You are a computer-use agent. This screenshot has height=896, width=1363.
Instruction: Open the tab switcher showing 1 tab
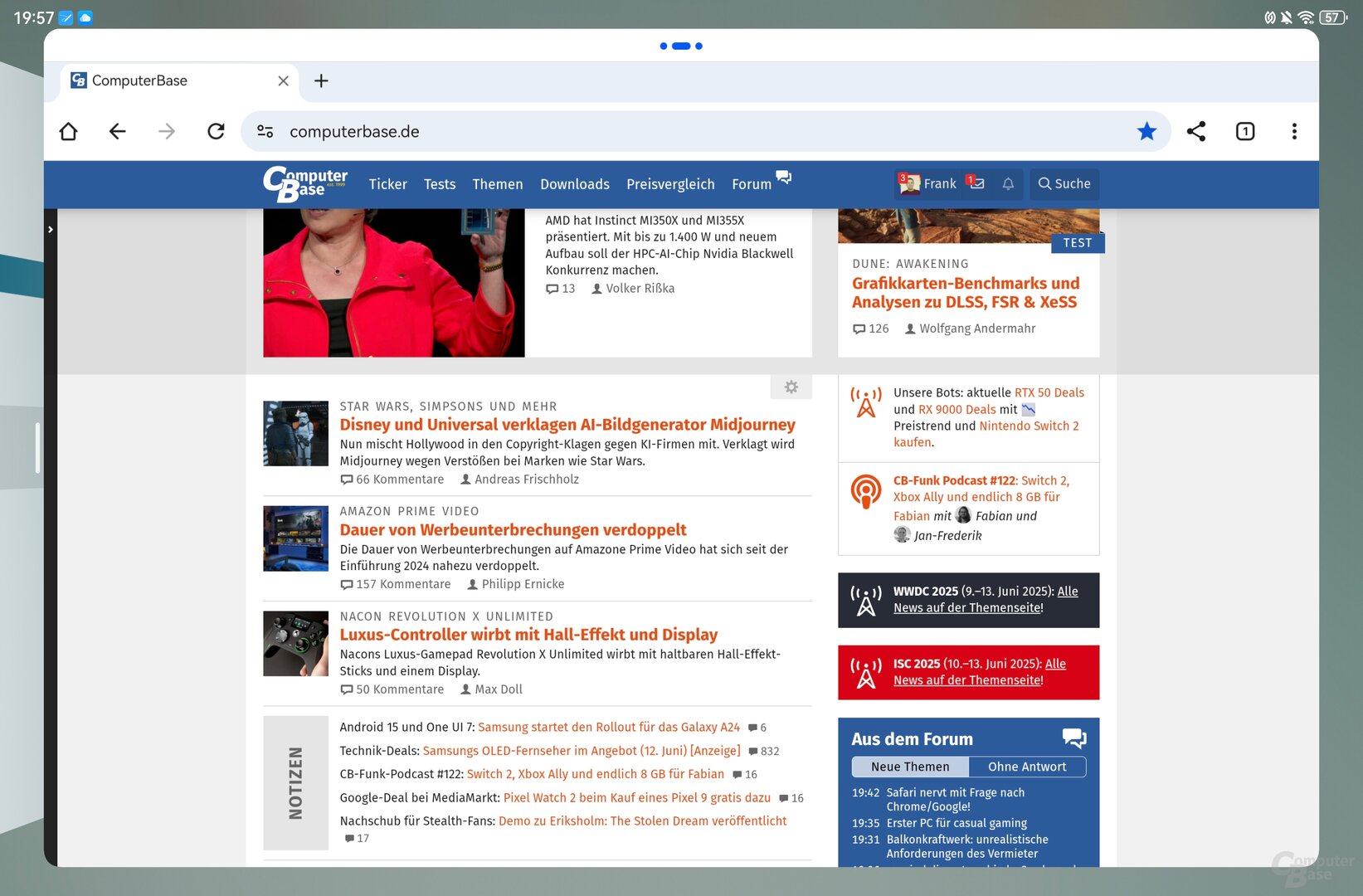[x=1245, y=131]
